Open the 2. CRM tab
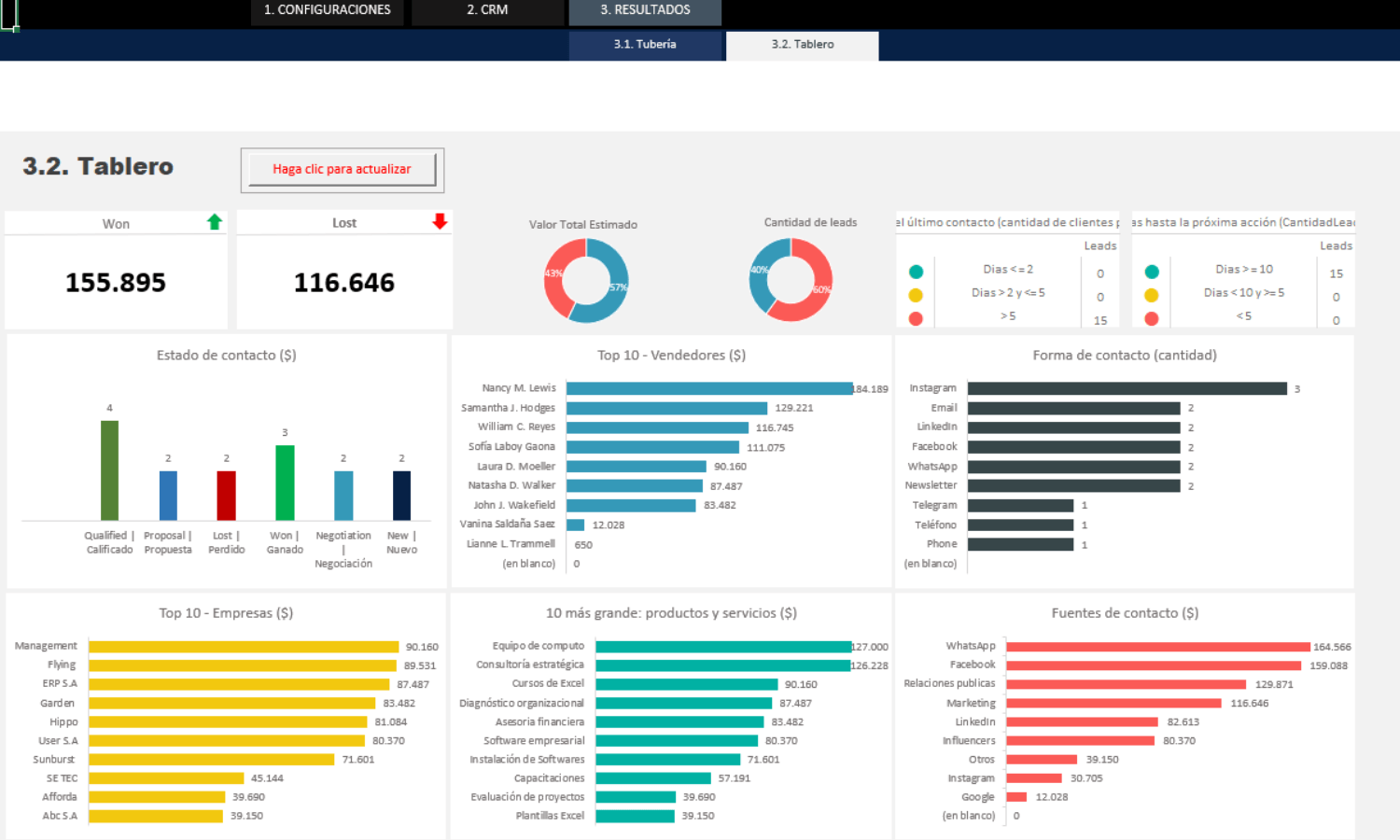Screen dimensions: 1400x840 (x=487, y=10)
